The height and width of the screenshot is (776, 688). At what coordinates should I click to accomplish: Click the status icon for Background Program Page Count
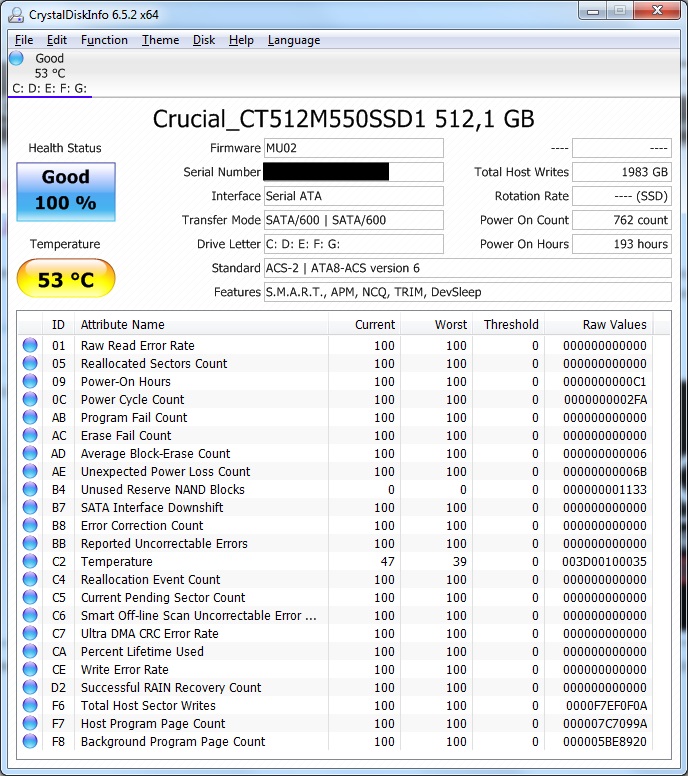coord(30,741)
